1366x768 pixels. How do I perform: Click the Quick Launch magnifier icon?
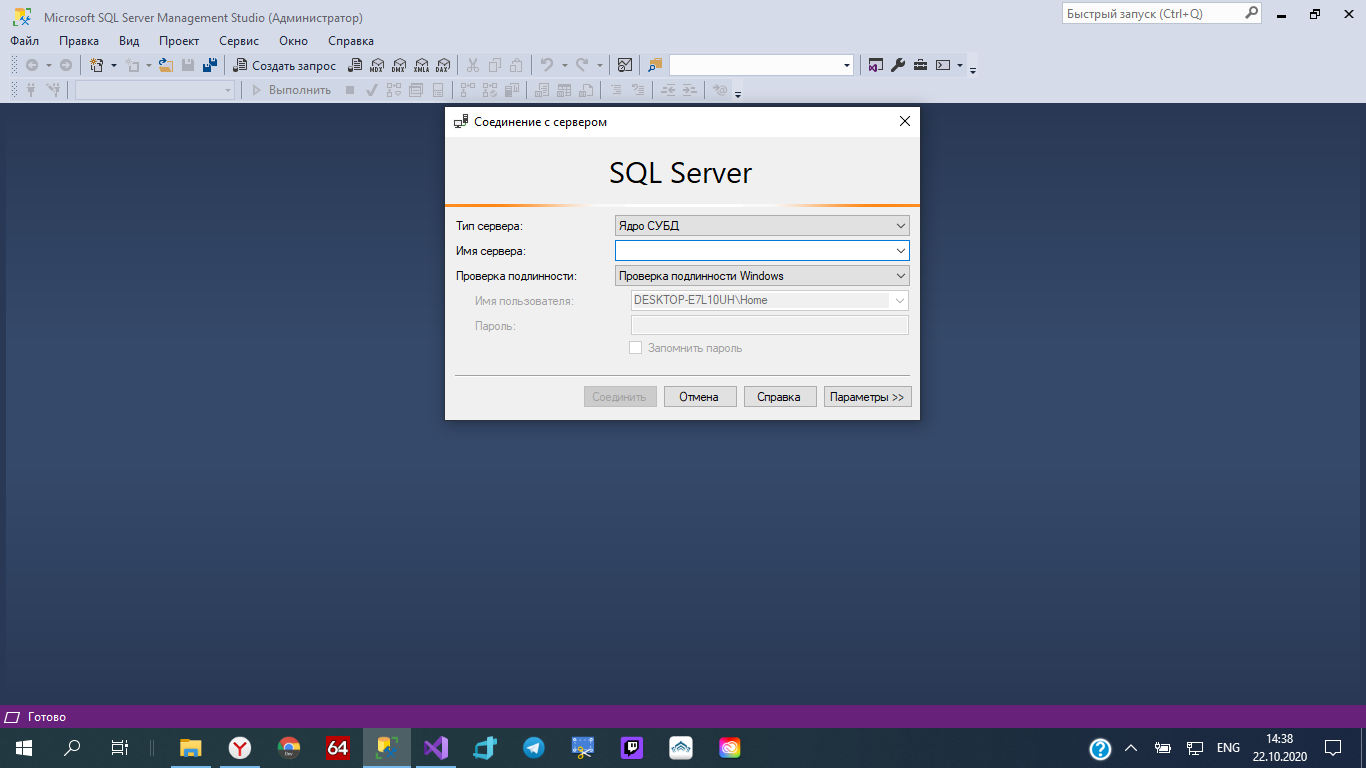pos(1251,14)
